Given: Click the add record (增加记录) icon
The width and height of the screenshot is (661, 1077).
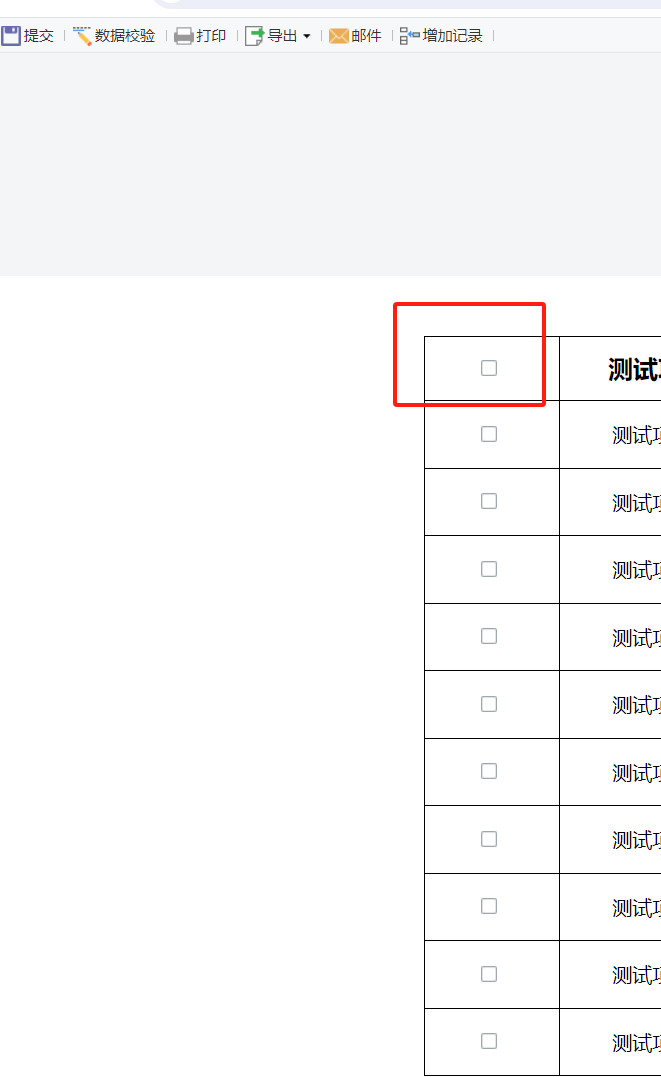Looking at the screenshot, I should point(410,36).
